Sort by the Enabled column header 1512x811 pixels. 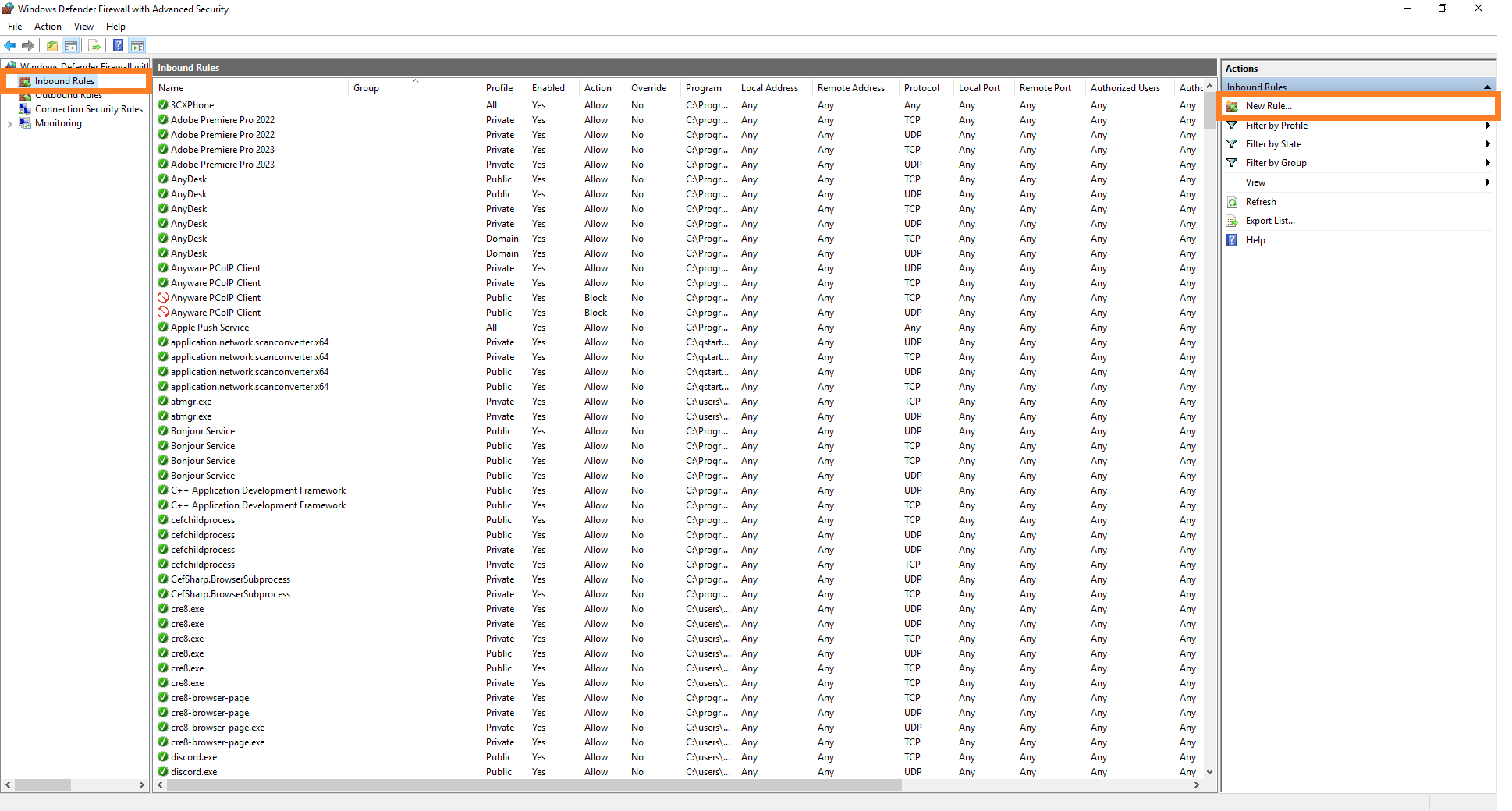[x=553, y=88]
